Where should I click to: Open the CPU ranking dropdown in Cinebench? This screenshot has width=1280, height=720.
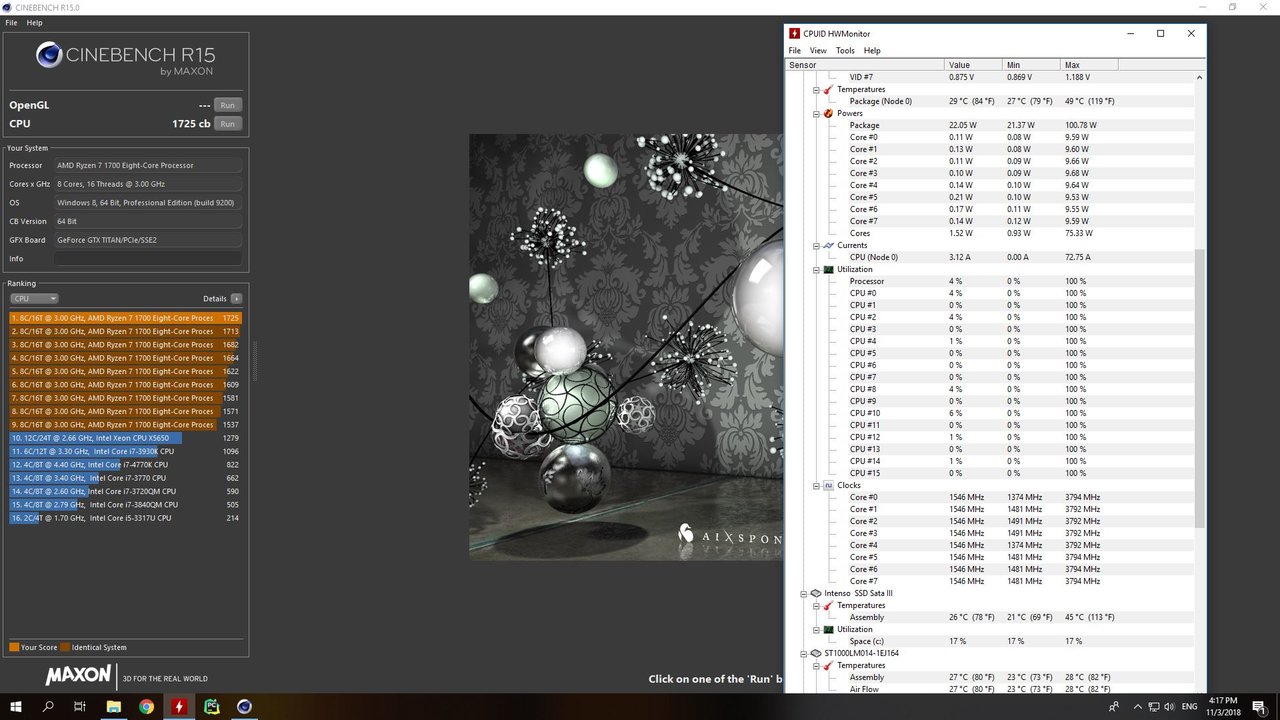(x=34, y=298)
